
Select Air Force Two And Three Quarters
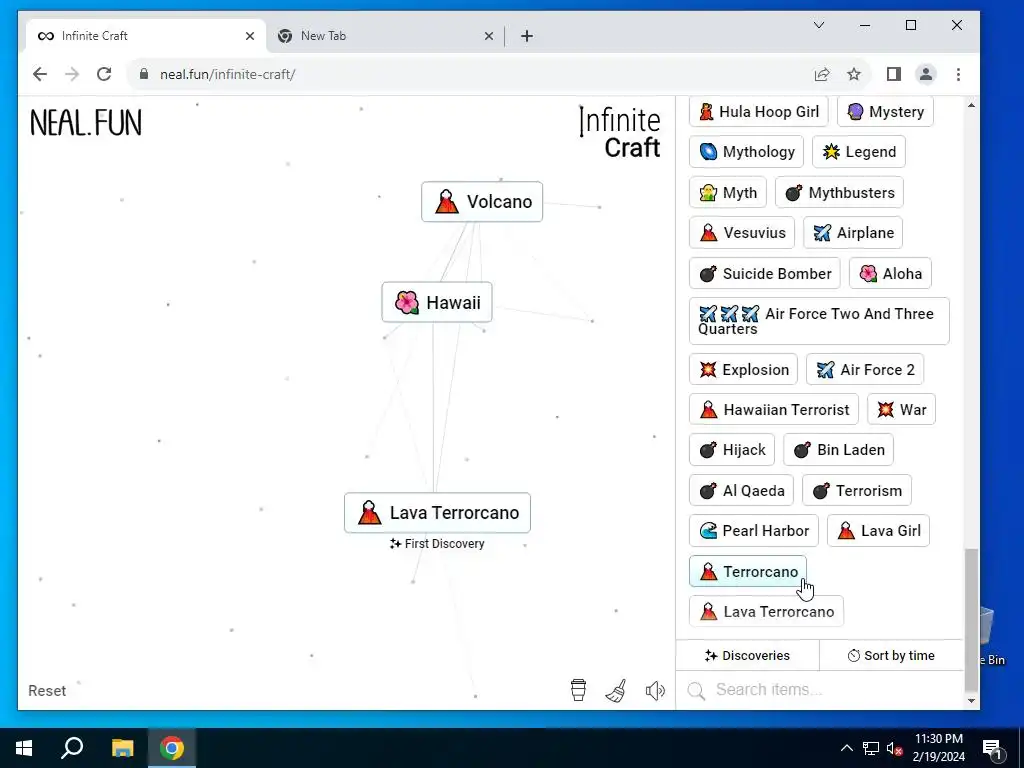click(820, 321)
